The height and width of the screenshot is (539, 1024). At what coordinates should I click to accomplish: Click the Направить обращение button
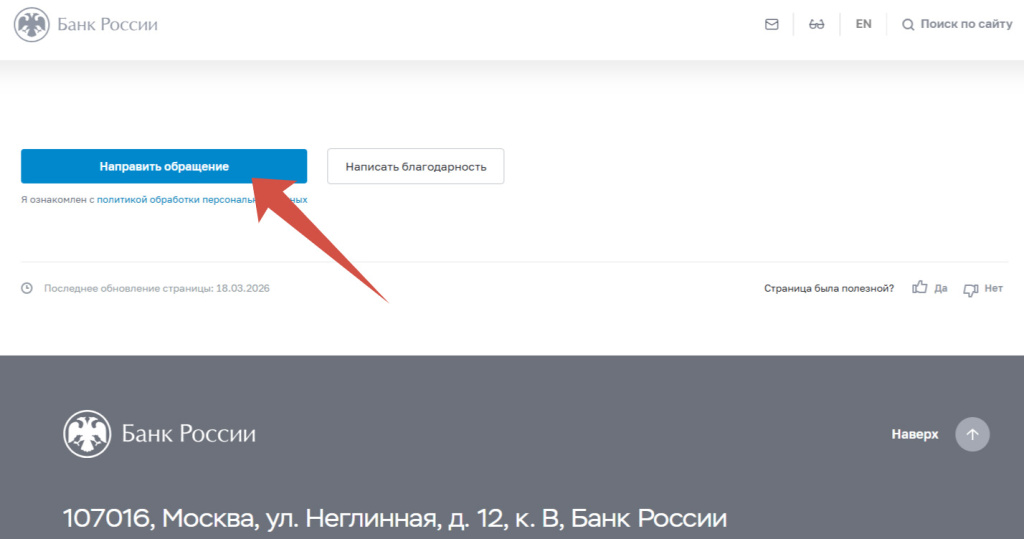pyautogui.click(x=164, y=166)
